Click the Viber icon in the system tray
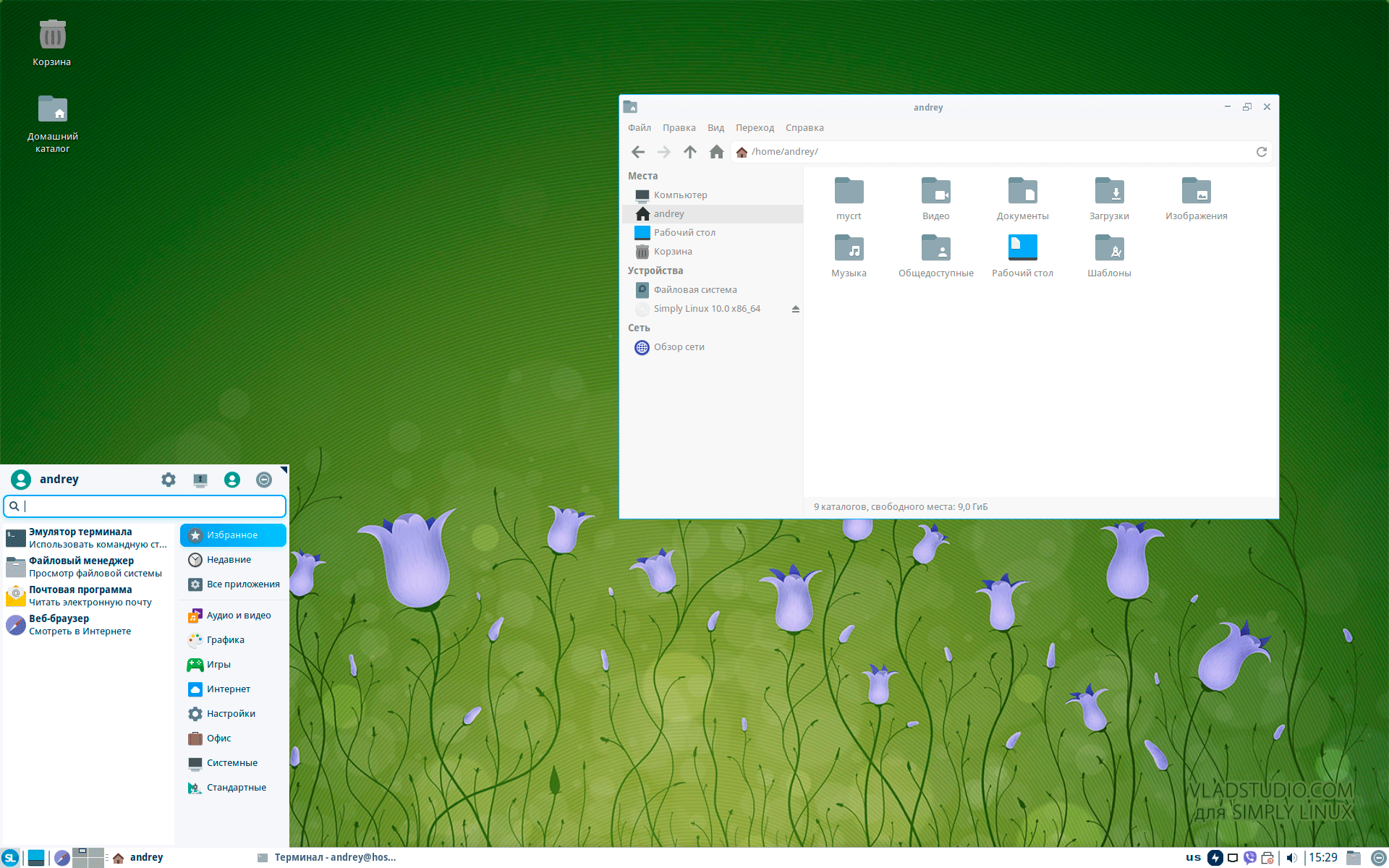The height and width of the screenshot is (868, 1389). click(1250, 858)
